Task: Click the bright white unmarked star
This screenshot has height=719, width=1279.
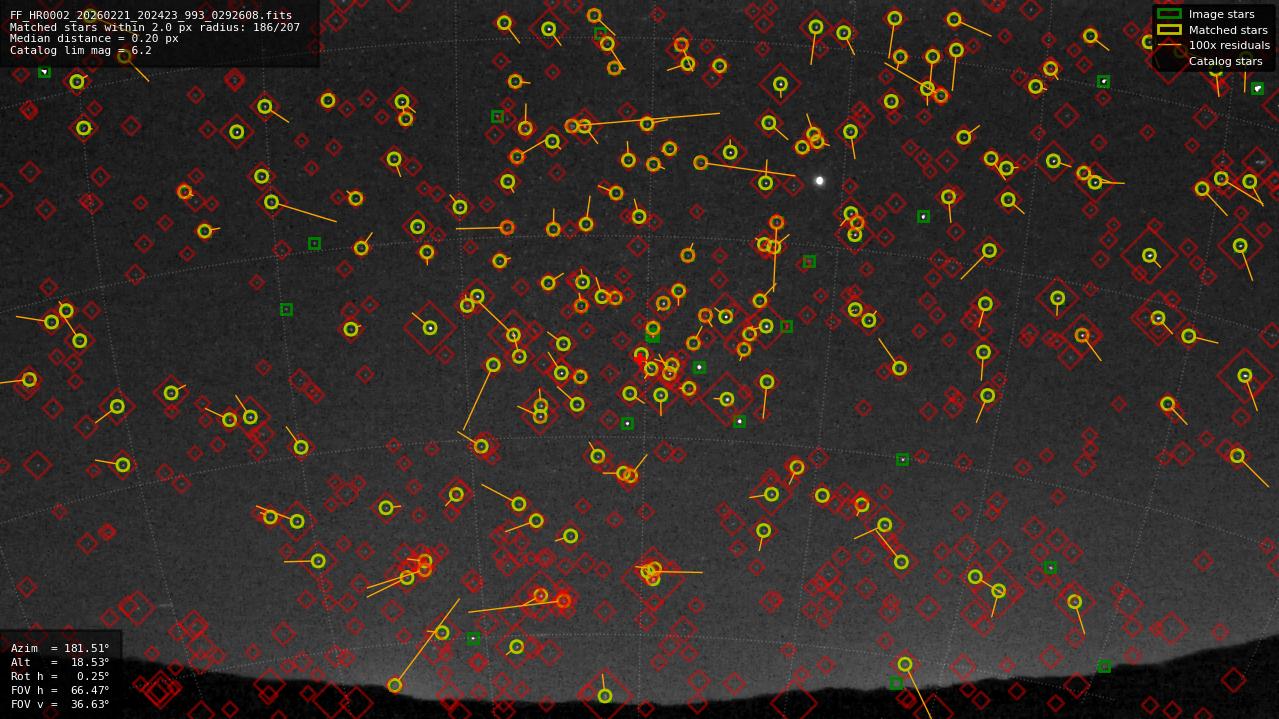Action: click(x=819, y=181)
